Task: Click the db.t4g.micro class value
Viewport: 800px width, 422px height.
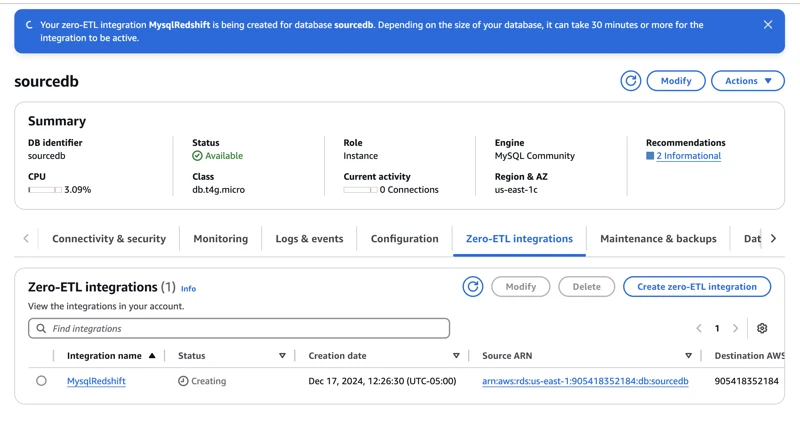Action: tap(218, 189)
